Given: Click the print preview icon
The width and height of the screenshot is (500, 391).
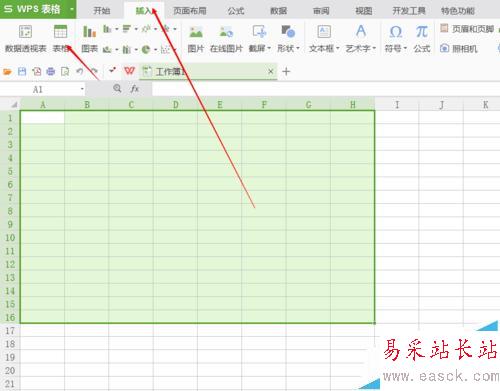Looking at the screenshot, I should 65,71.
